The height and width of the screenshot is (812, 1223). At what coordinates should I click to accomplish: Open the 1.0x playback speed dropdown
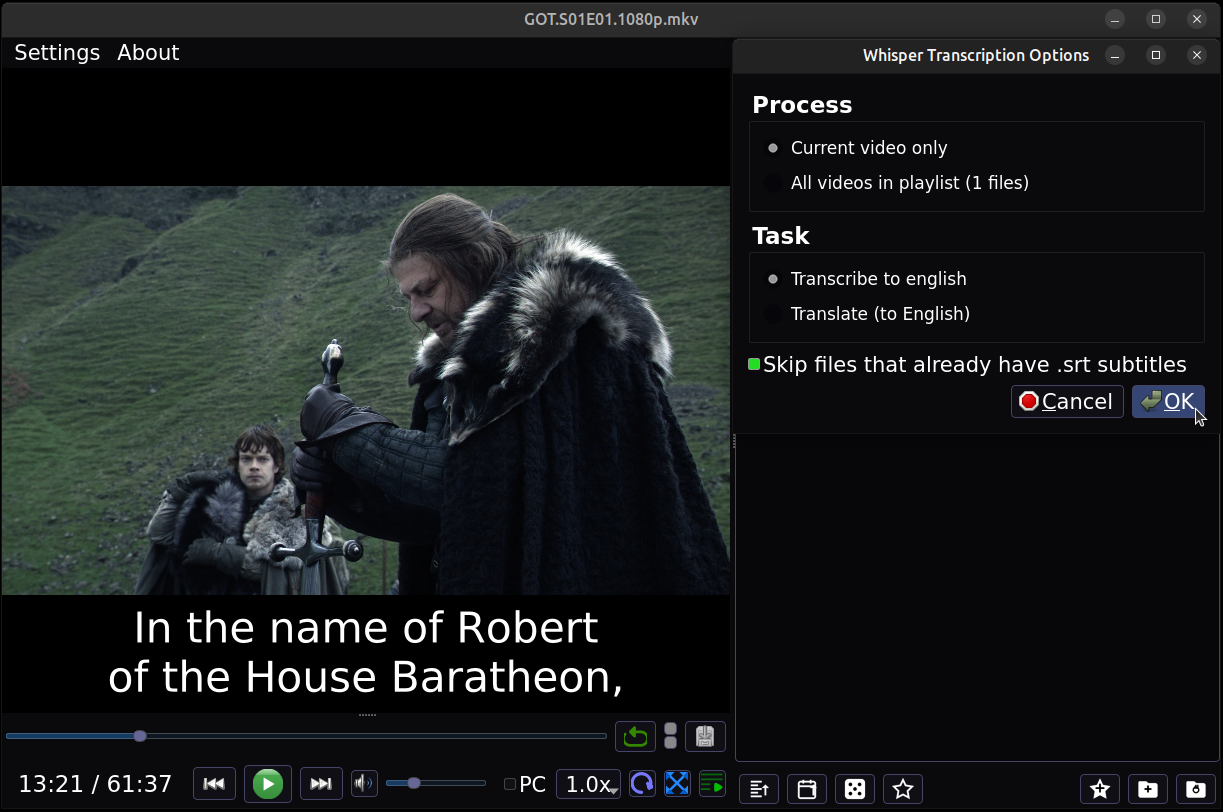click(x=588, y=785)
